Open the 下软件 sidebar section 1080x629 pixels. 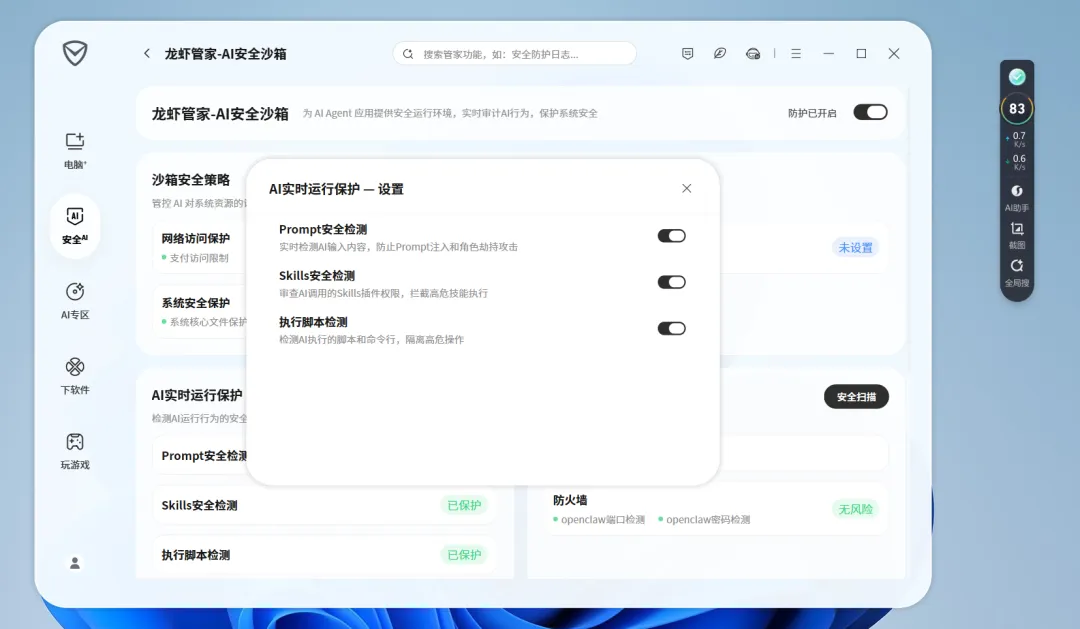coord(75,376)
